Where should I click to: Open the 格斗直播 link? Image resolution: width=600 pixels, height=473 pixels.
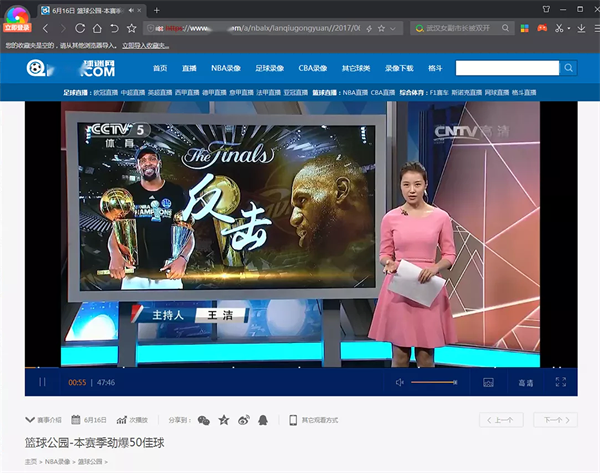[524, 92]
